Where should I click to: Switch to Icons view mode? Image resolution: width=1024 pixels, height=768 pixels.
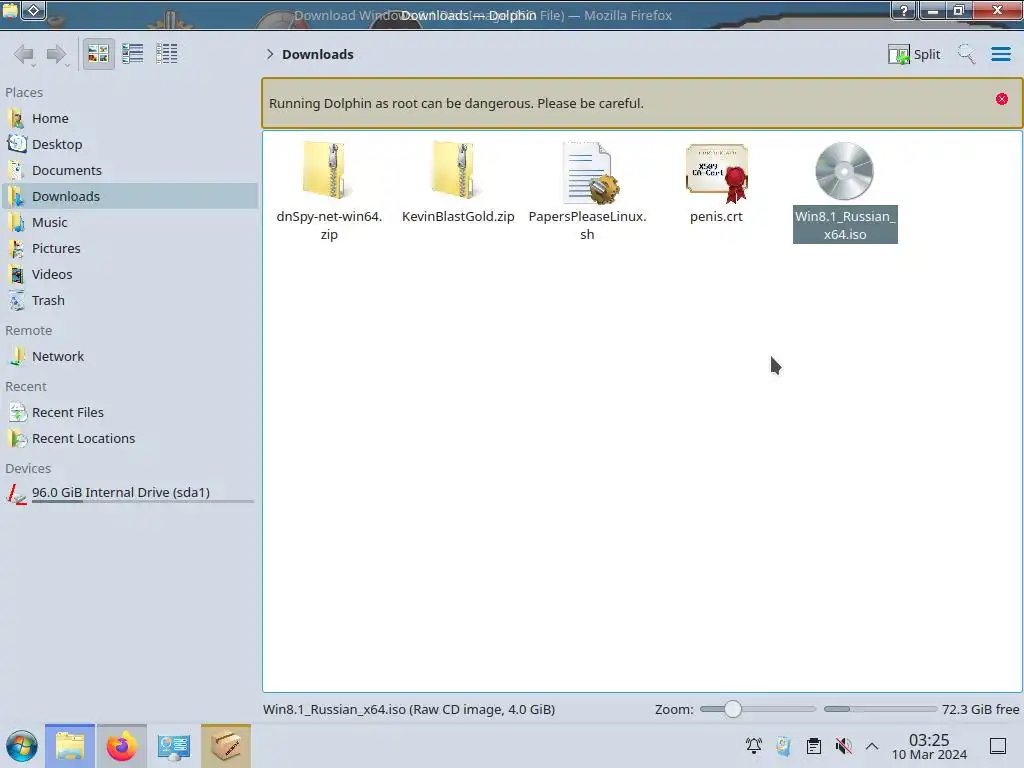[98, 54]
